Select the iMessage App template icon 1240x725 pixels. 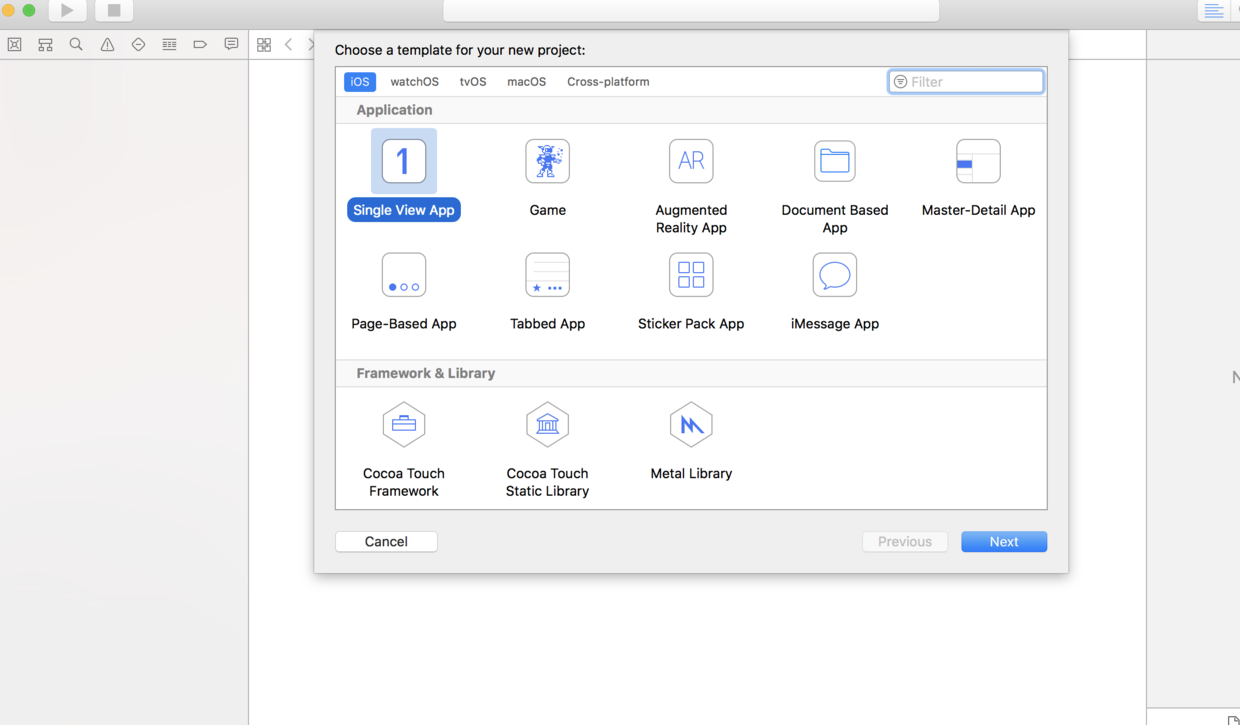point(835,275)
